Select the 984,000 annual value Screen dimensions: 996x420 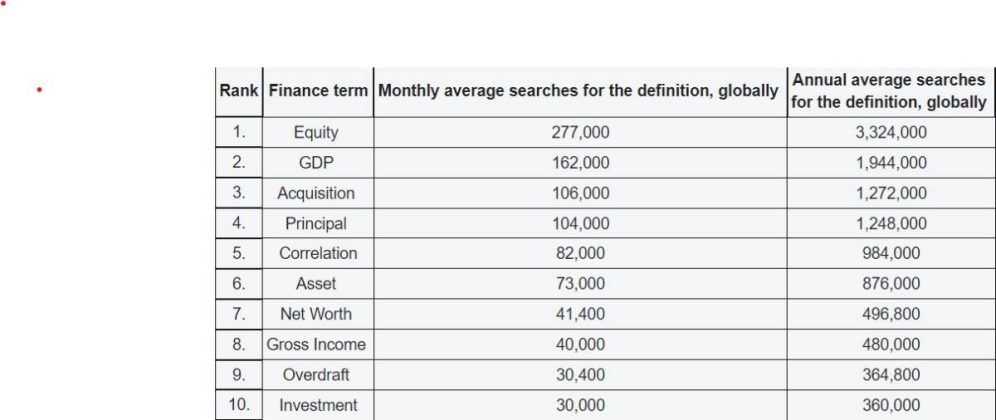coord(888,253)
